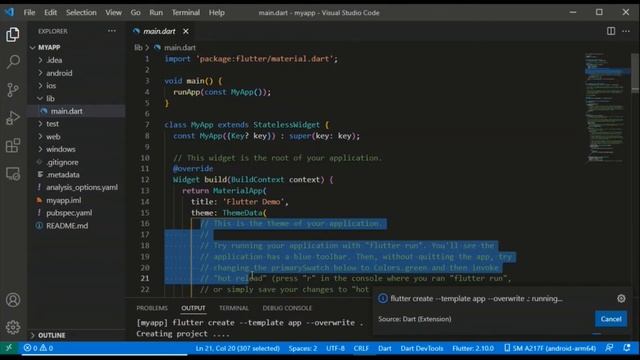The image size is (640, 360).
Task: Open Dart DevTools from status bar
Action: tap(422, 348)
